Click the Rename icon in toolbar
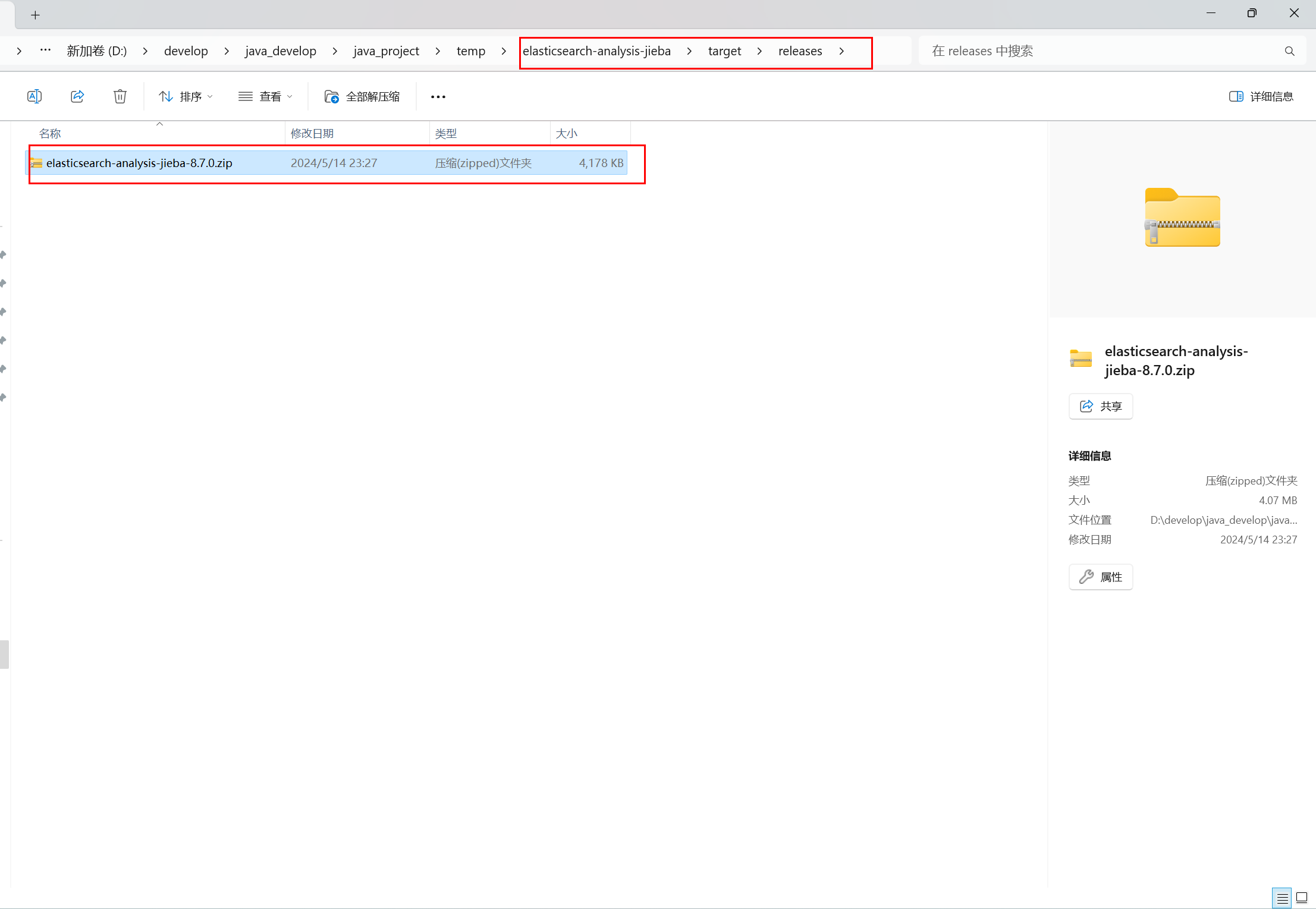The height and width of the screenshot is (909, 1316). coord(34,96)
